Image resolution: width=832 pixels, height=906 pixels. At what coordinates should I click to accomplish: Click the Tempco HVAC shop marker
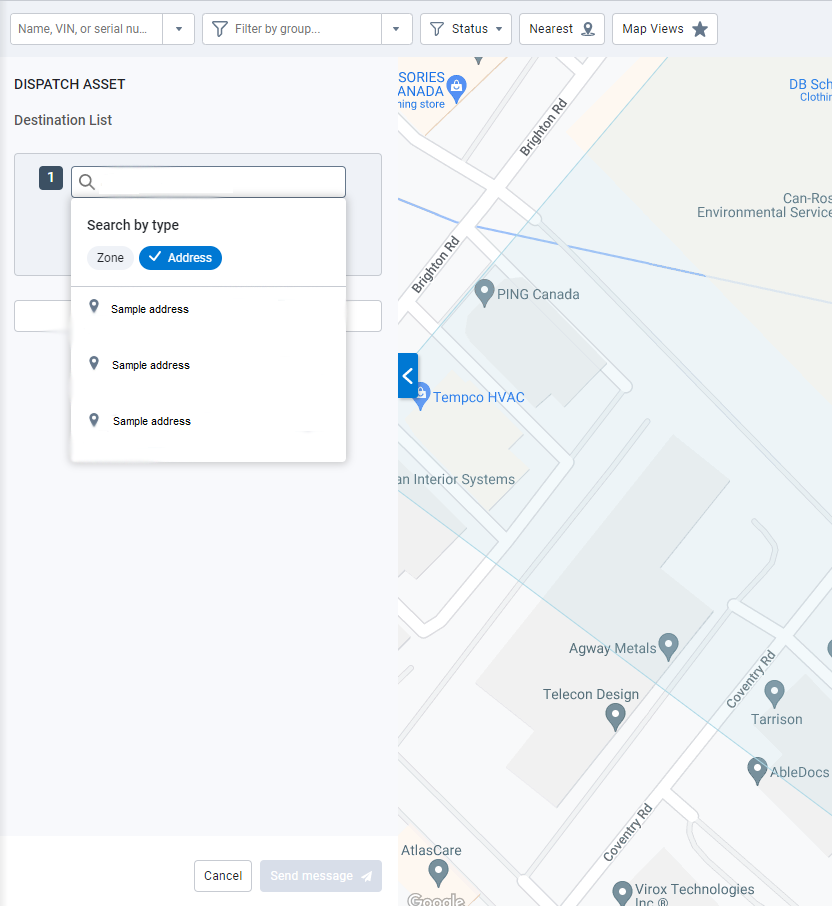point(422,396)
